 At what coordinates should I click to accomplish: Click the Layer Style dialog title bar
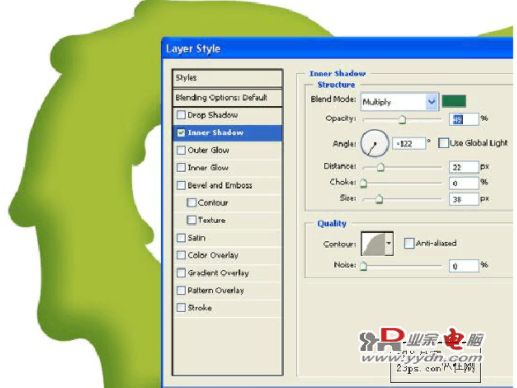(337, 49)
